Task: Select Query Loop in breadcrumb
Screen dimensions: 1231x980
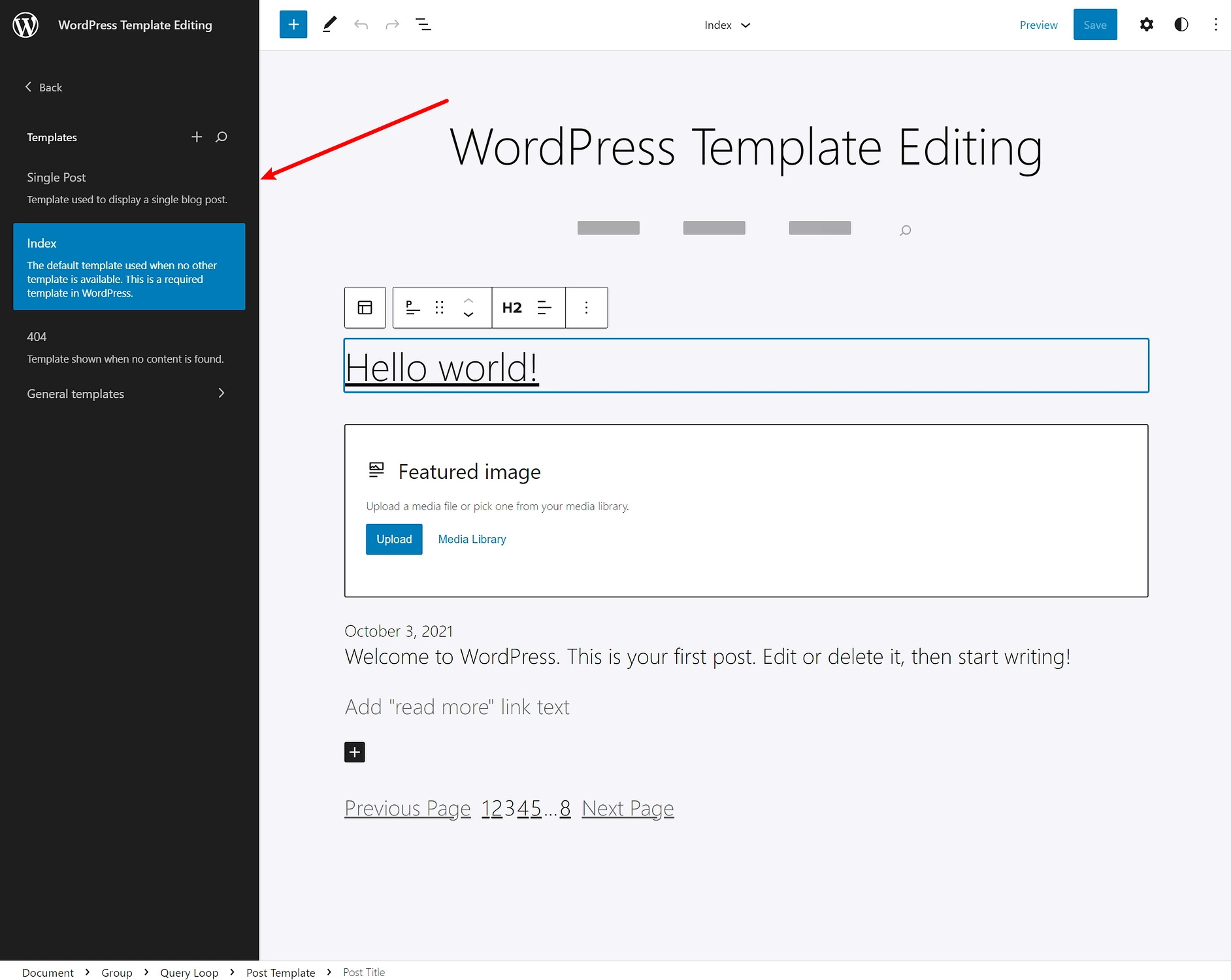Action: (x=189, y=972)
